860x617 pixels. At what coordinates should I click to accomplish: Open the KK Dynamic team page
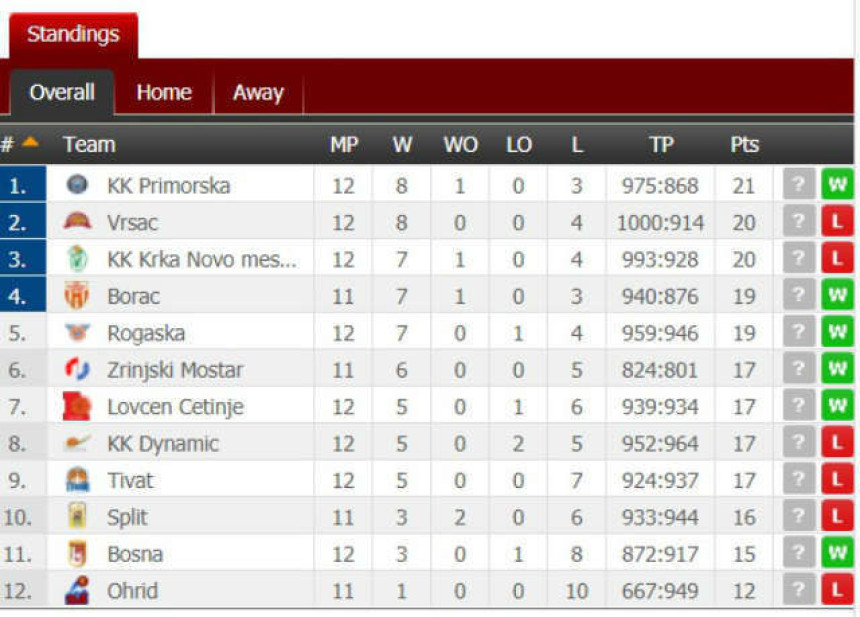pyautogui.click(x=163, y=444)
